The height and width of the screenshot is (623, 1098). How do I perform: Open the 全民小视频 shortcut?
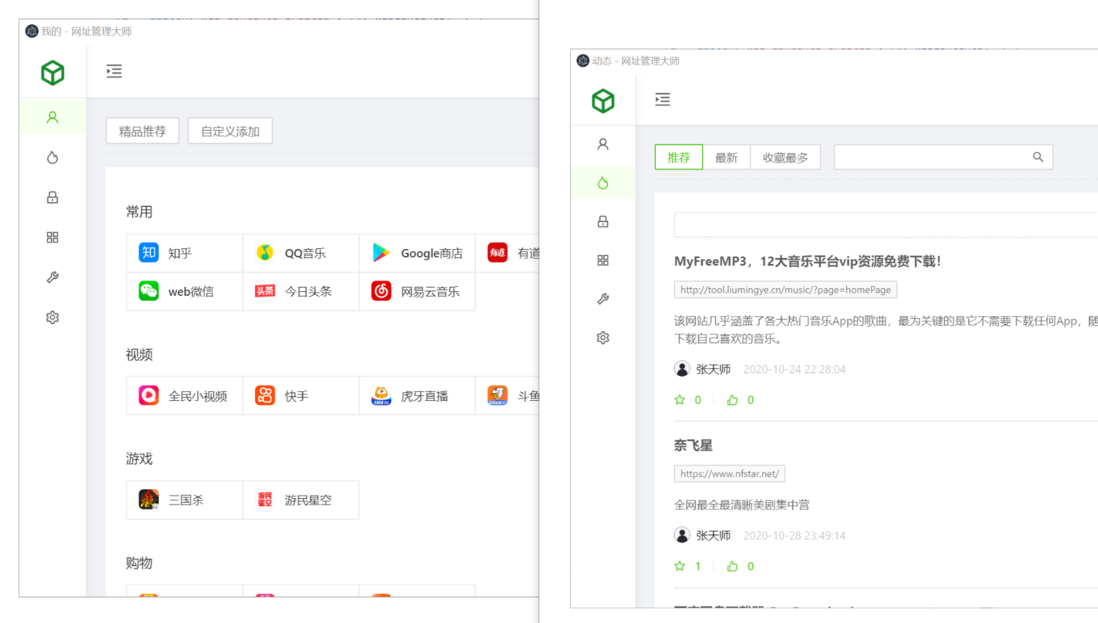(x=184, y=396)
